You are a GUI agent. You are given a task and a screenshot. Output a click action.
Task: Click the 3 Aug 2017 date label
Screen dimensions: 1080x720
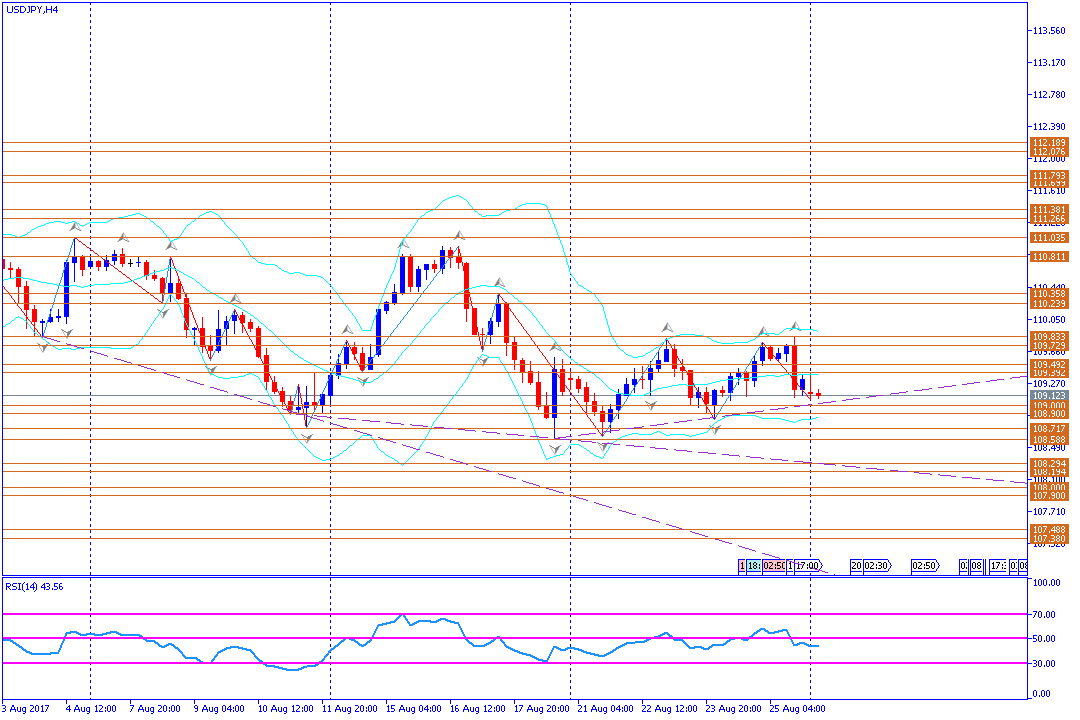[x=25, y=709]
